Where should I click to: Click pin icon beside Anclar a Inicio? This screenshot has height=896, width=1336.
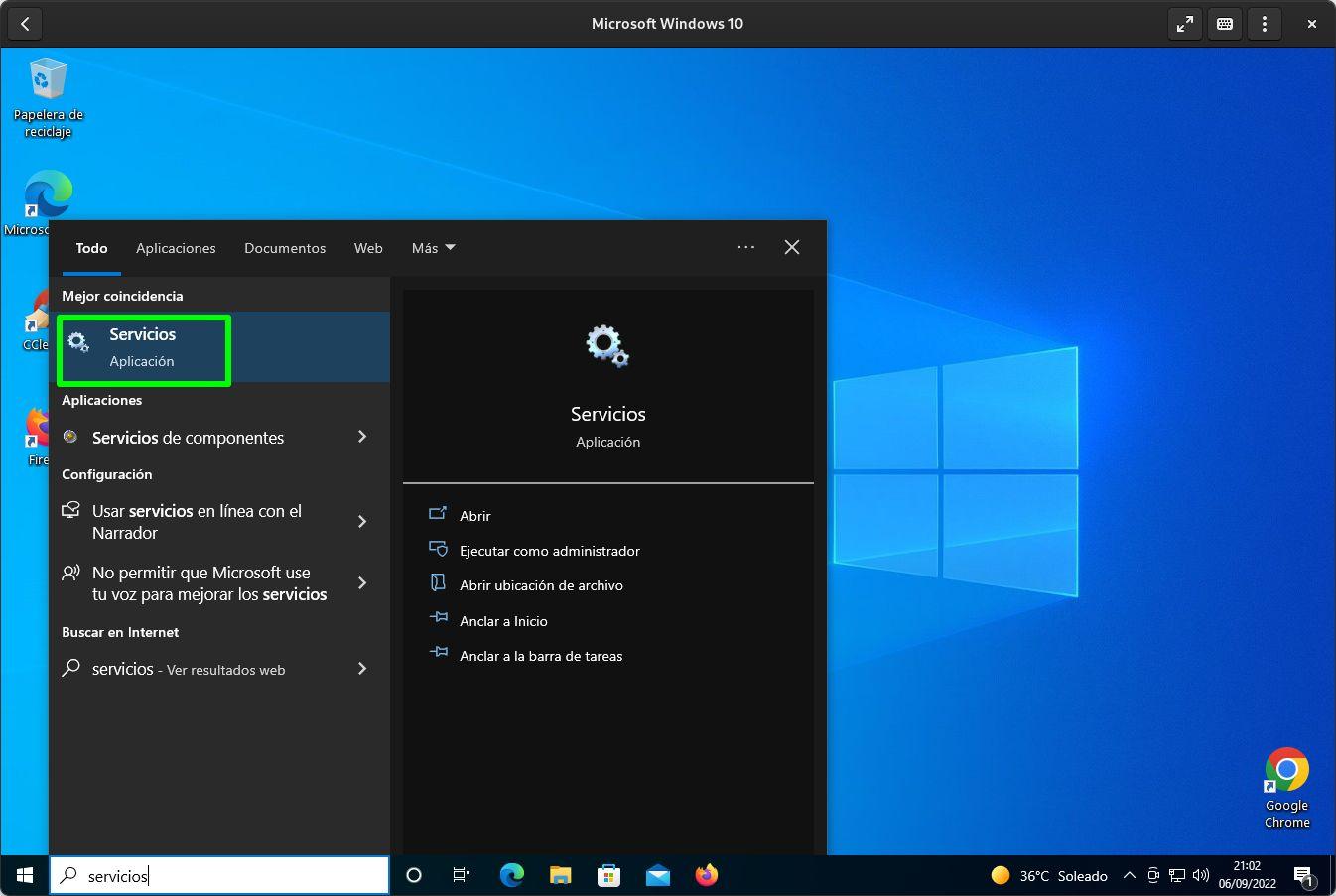click(438, 618)
